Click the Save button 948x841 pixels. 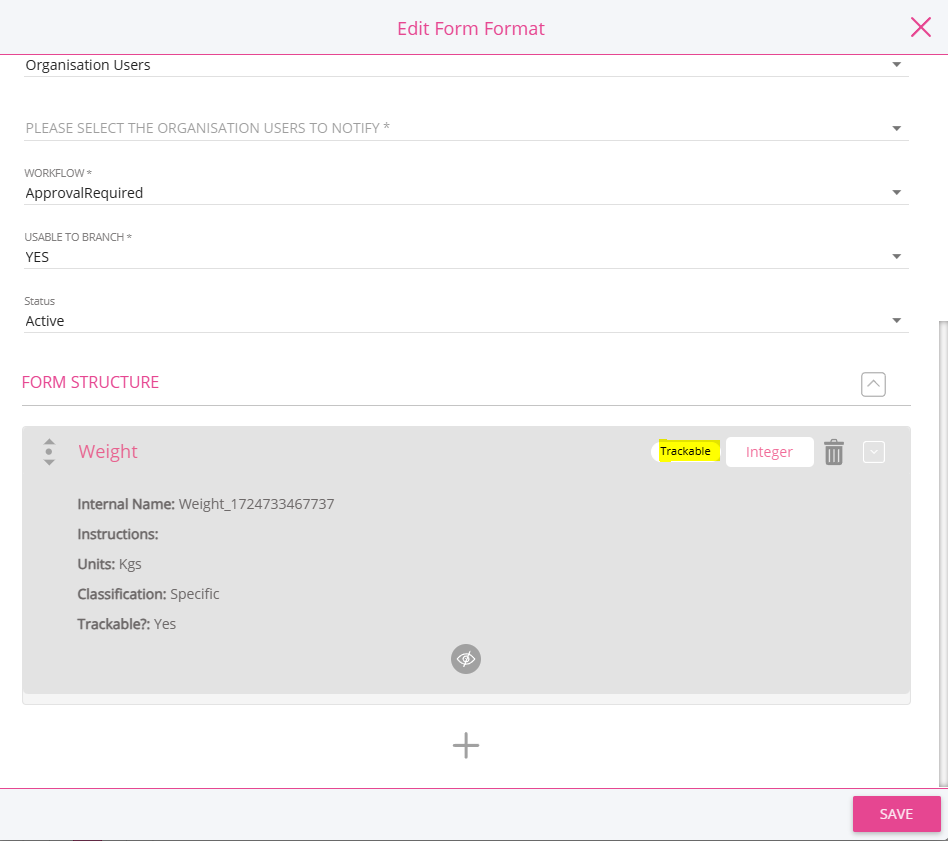(896, 814)
